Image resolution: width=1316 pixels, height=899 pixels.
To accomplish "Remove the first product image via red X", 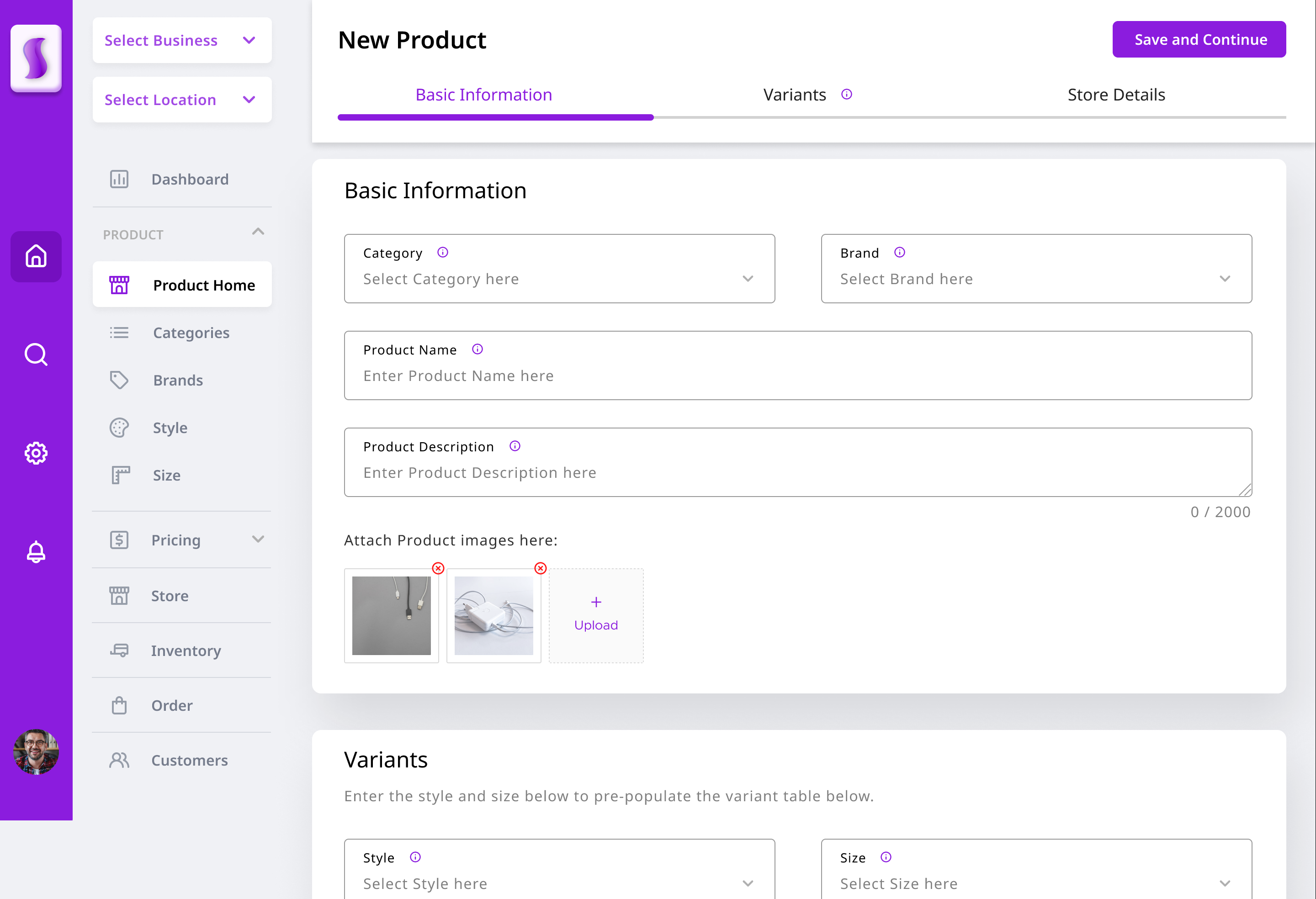I will (x=438, y=568).
